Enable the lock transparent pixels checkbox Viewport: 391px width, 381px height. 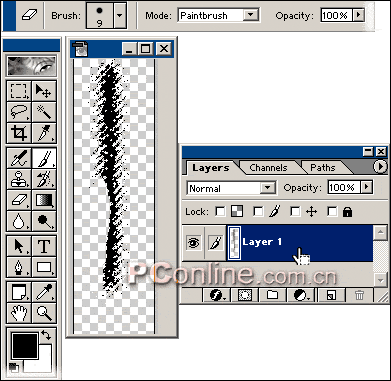tap(220, 211)
